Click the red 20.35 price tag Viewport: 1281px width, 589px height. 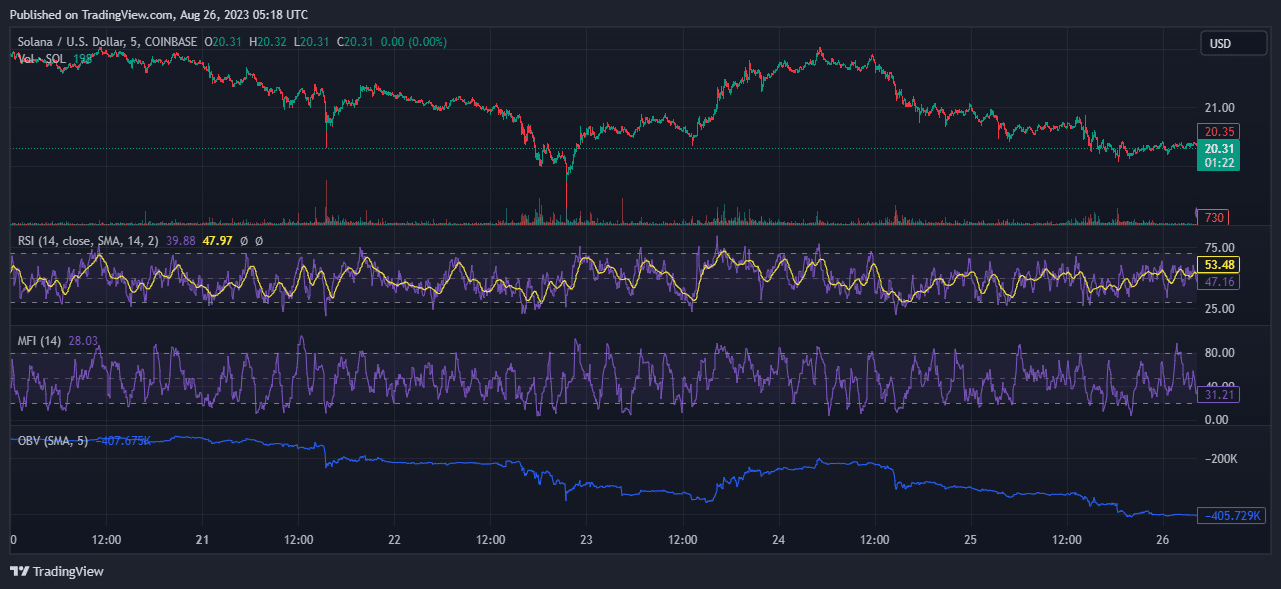point(1220,131)
